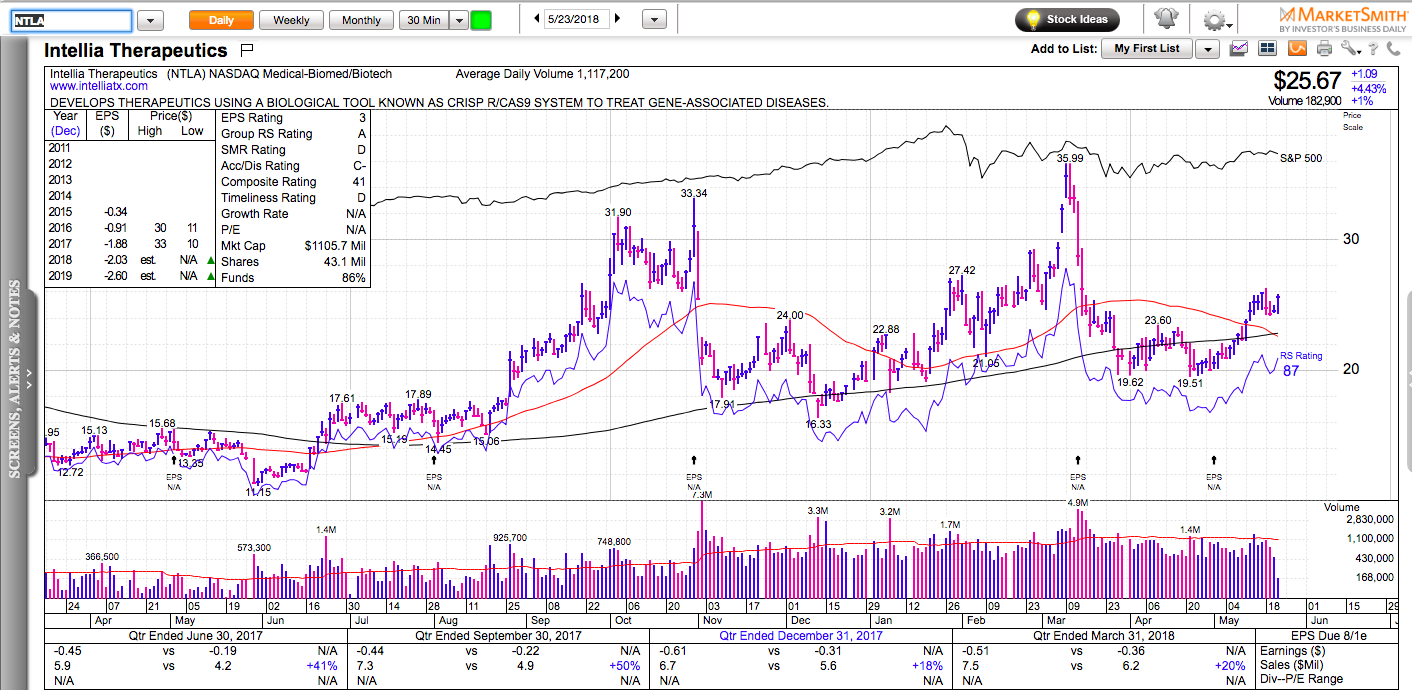
Task: Click the 35.99 price peak label
Action: pos(1070,158)
